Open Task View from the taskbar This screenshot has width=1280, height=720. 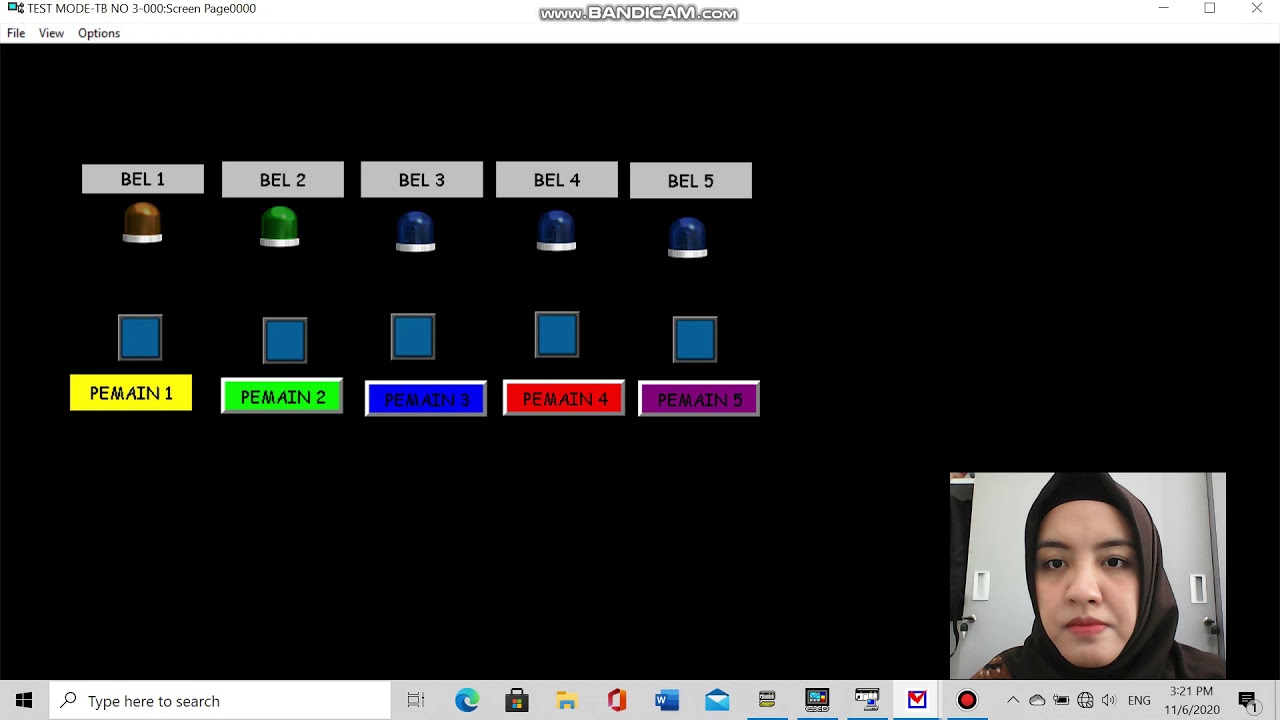click(416, 700)
